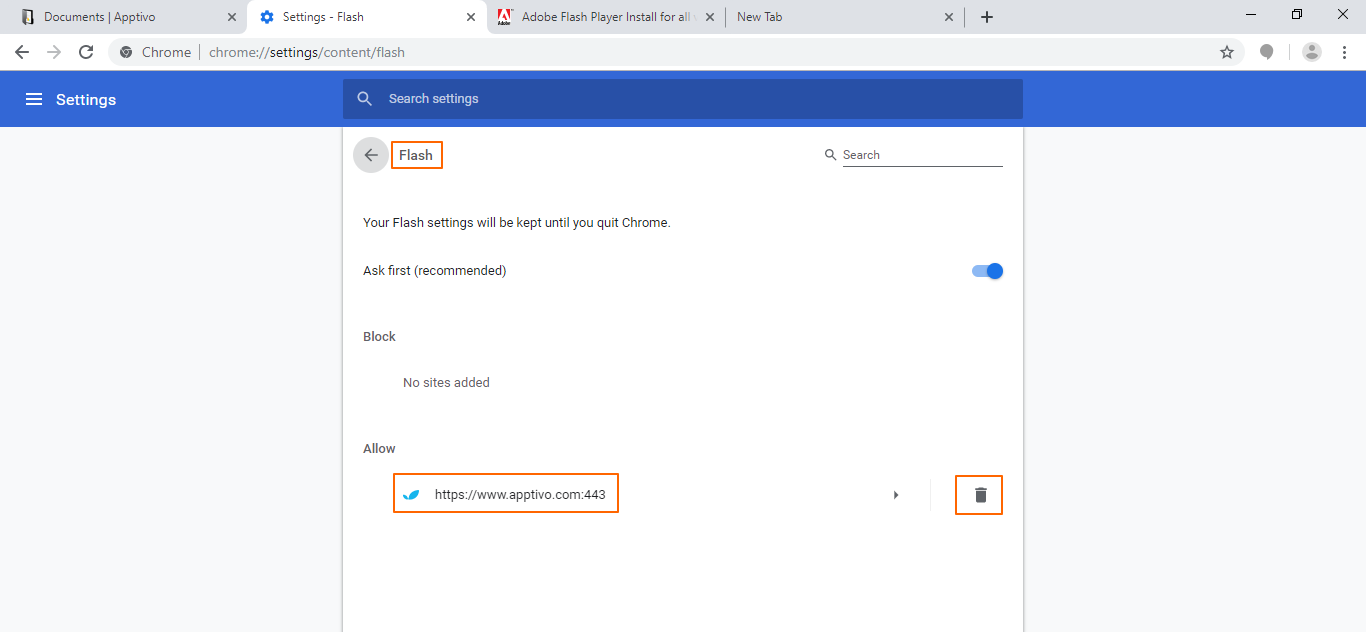
Task: Open the Chrome three-dot menu
Action: click(x=1344, y=52)
